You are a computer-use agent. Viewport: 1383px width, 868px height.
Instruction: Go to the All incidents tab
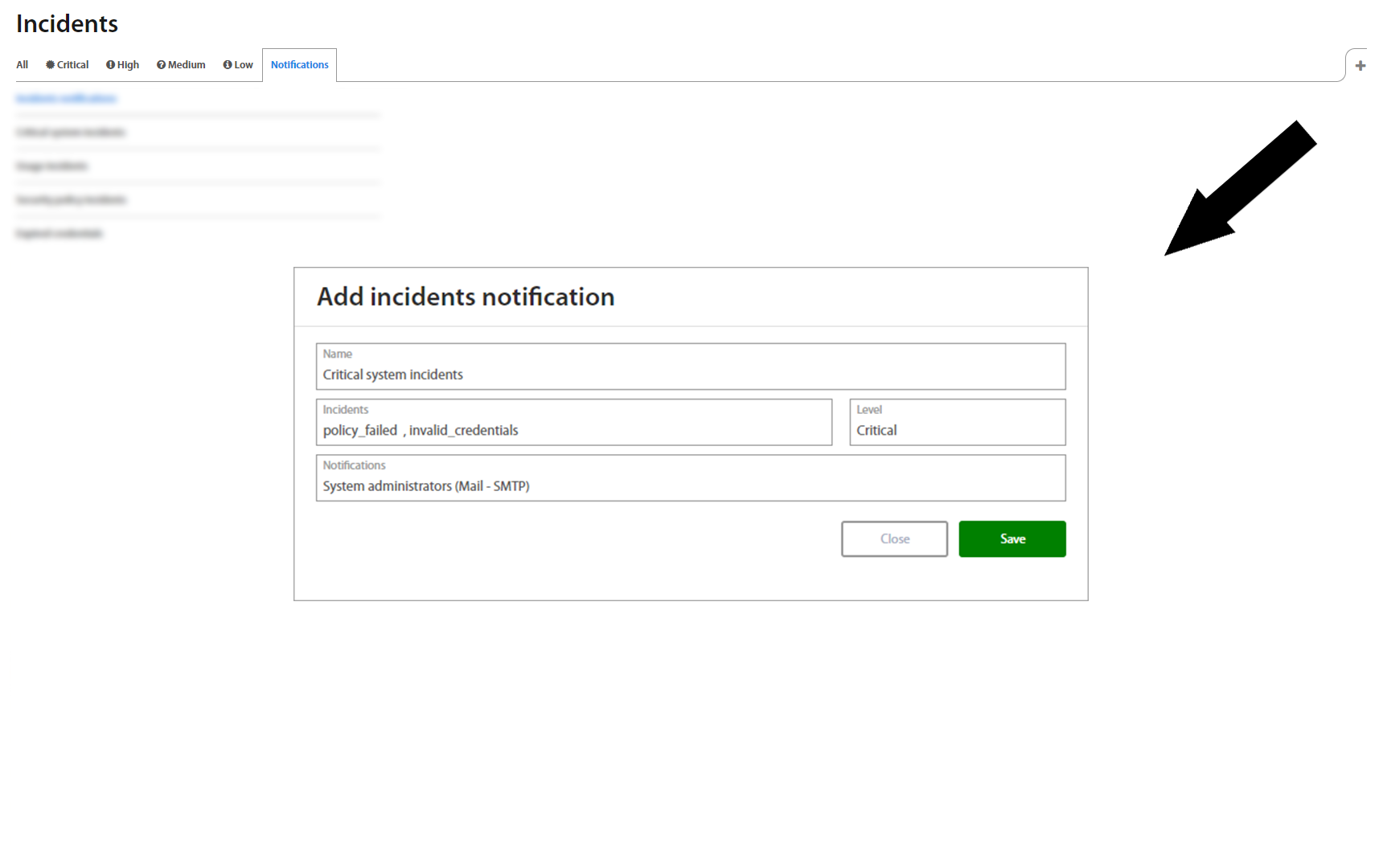[x=22, y=65]
